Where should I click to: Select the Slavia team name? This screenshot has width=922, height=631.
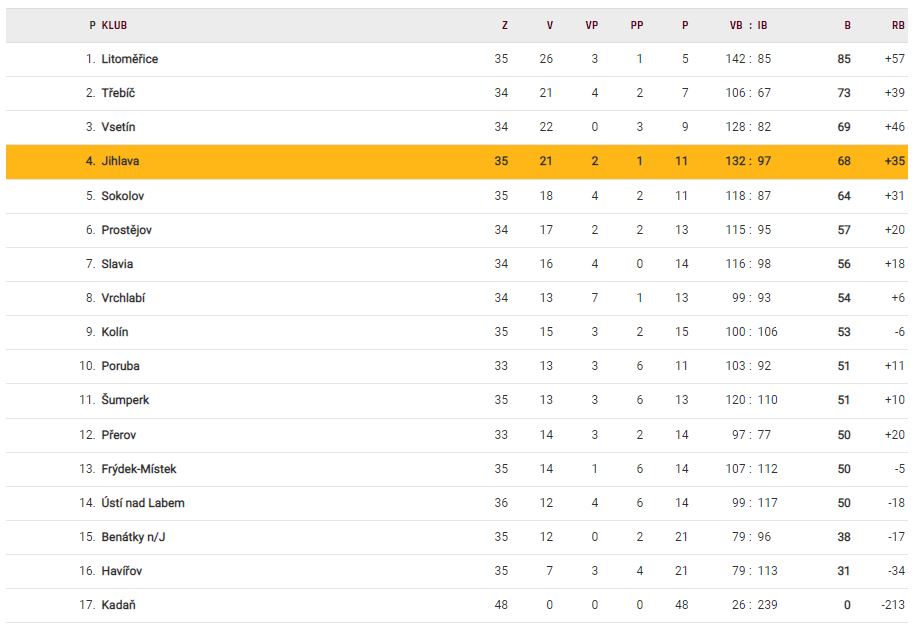point(117,264)
